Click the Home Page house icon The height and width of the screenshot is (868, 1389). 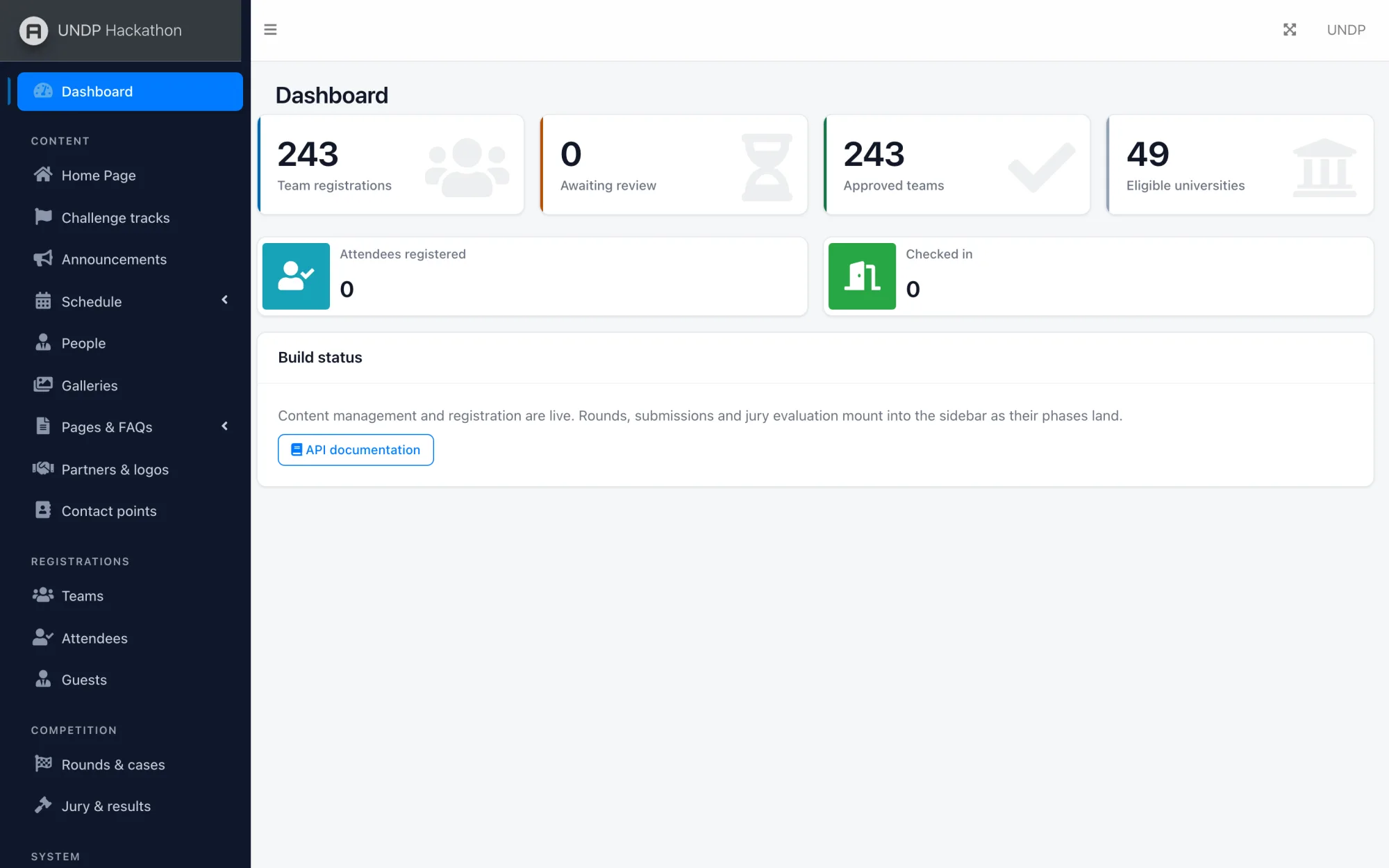pos(43,174)
